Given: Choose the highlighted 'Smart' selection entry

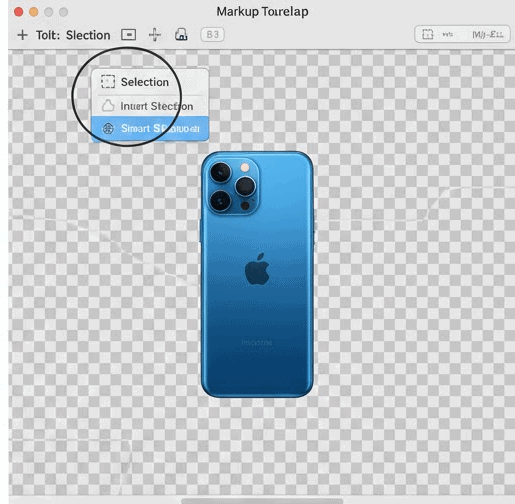Looking at the screenshot, I should (x=150, y=128).
